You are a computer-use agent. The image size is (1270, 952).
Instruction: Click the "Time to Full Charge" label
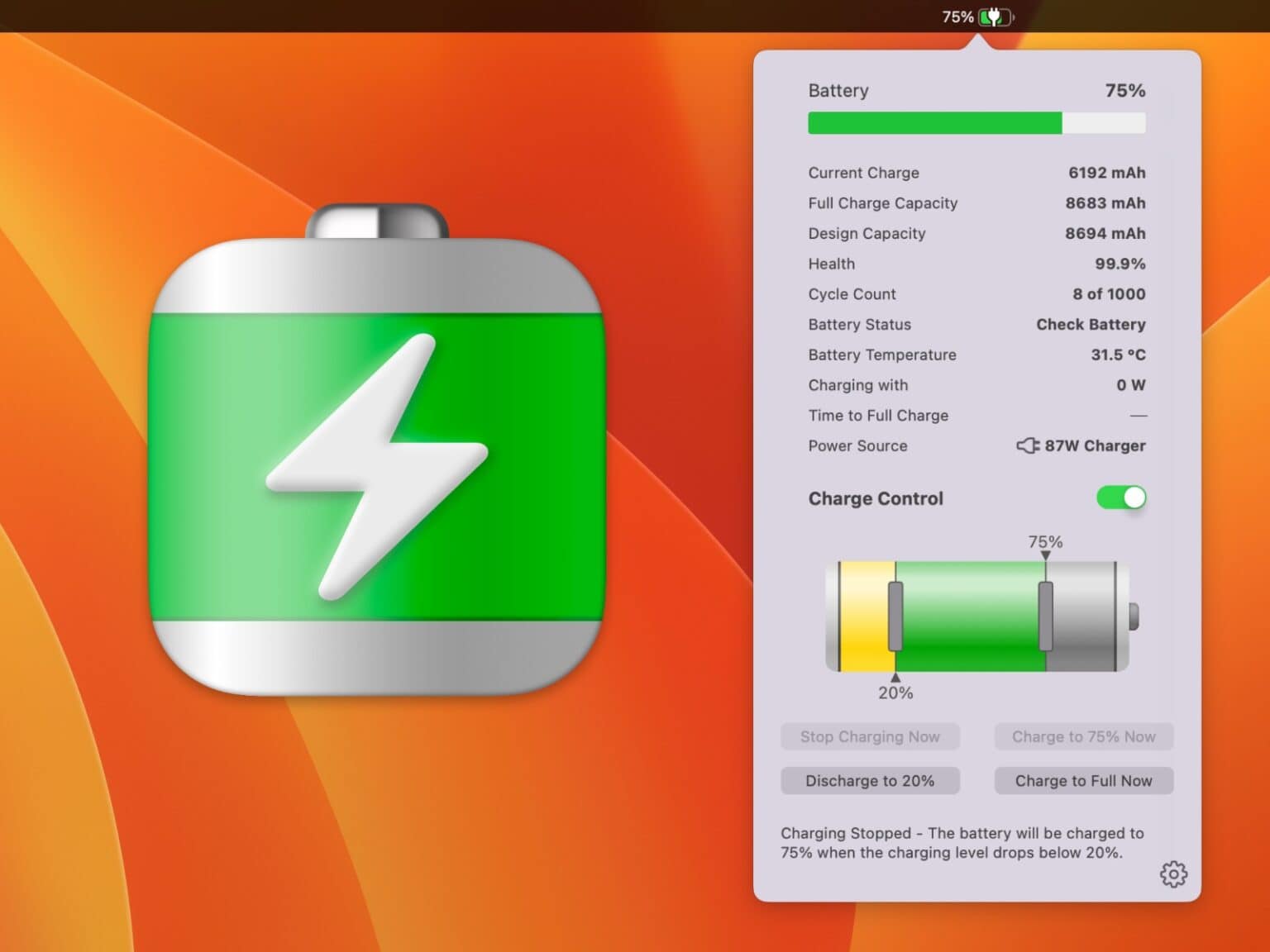click(x=878, y=415)
